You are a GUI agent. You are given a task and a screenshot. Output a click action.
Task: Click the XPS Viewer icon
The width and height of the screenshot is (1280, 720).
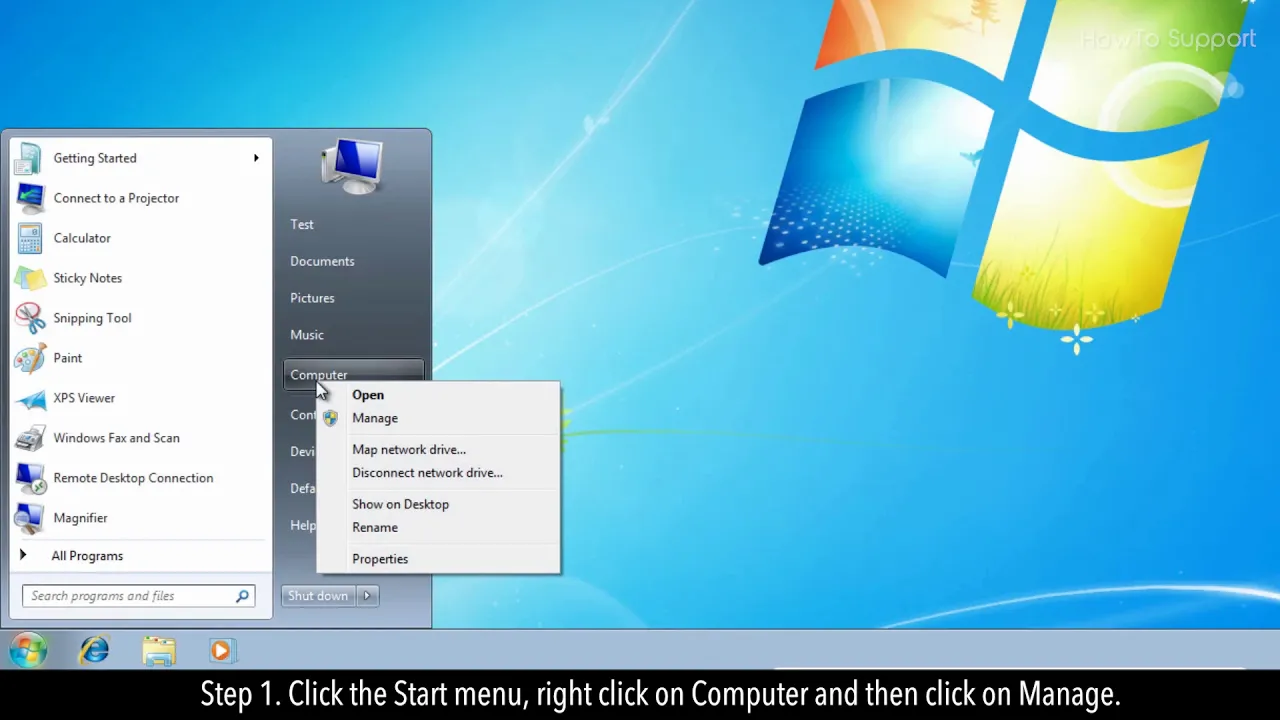coord(30,398)
